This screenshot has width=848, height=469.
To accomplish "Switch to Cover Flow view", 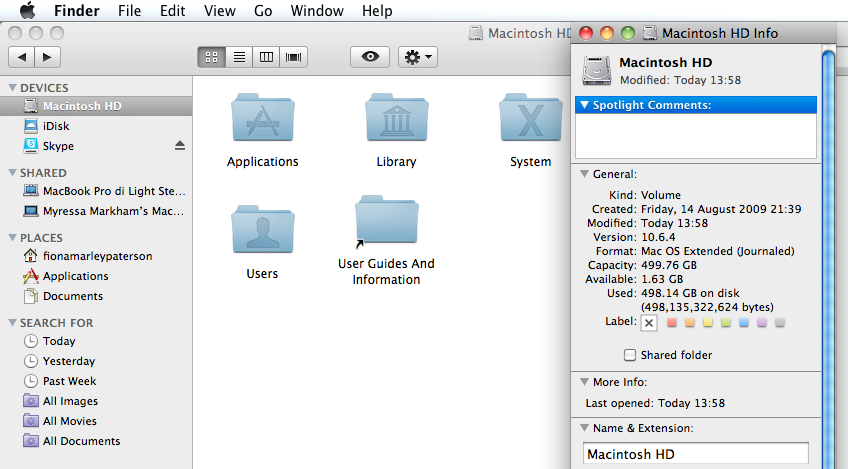I will (294, 57).
